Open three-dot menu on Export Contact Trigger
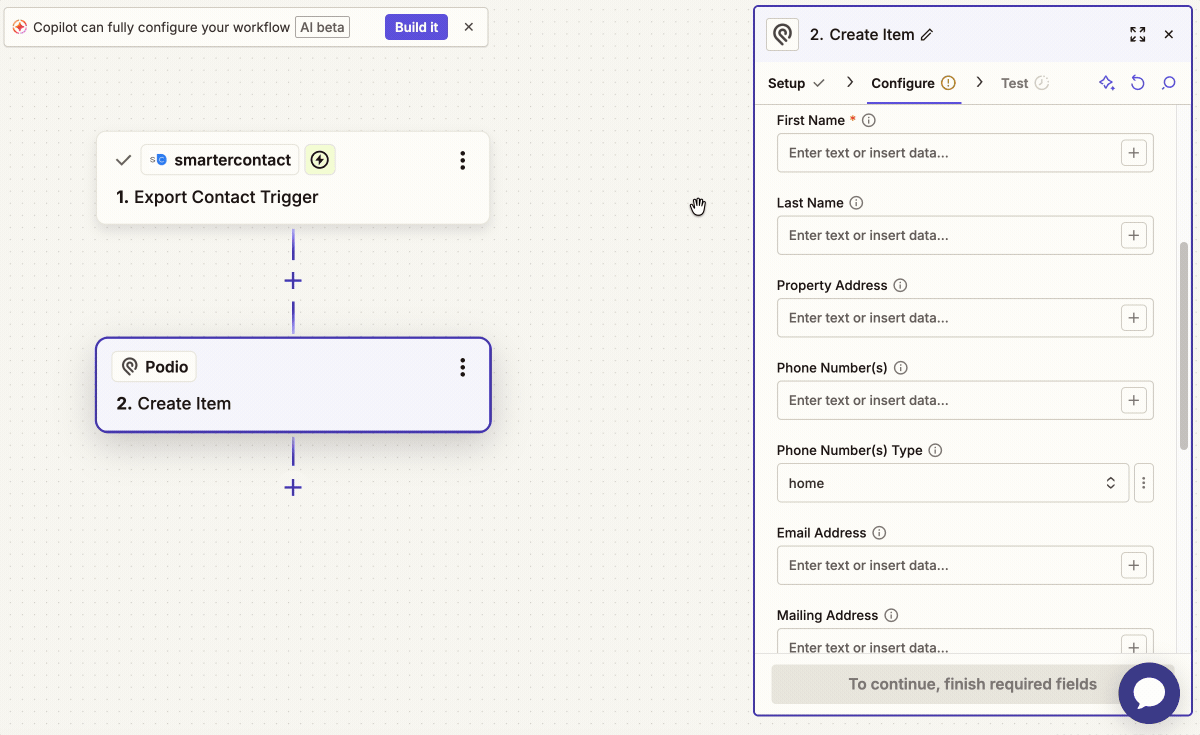1200x735 pixels. click(x=462, y=159)
